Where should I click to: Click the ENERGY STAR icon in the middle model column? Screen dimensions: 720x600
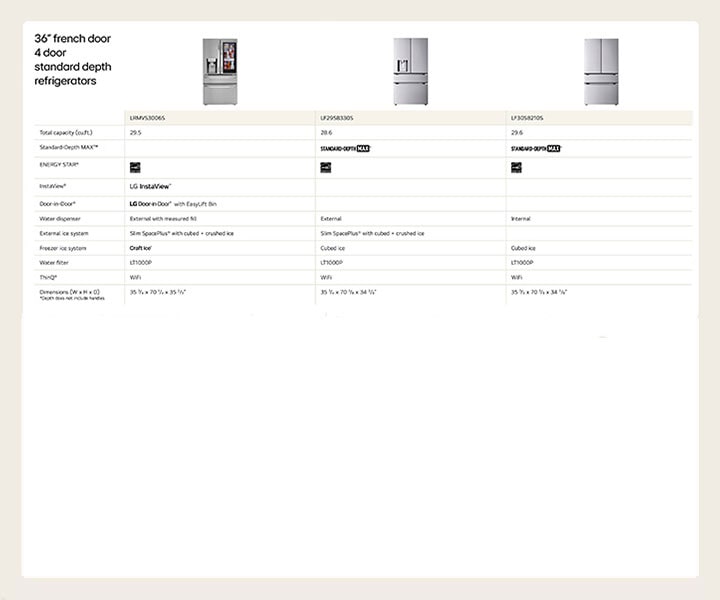click(326, 168)
